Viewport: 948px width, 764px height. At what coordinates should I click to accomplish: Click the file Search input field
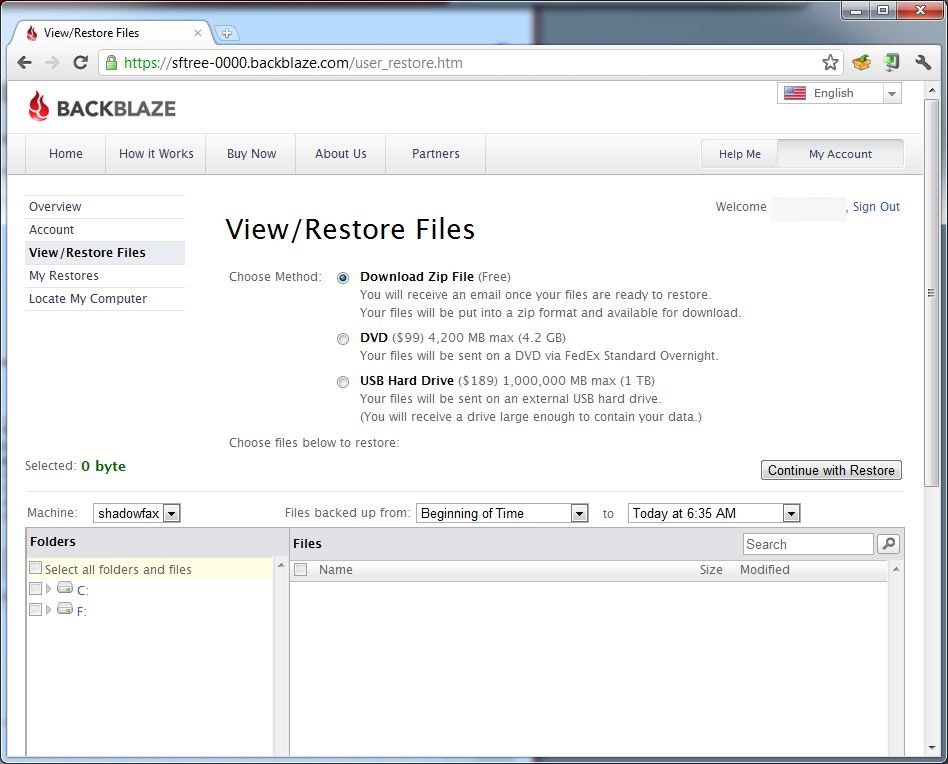click(x=808, y=544)
